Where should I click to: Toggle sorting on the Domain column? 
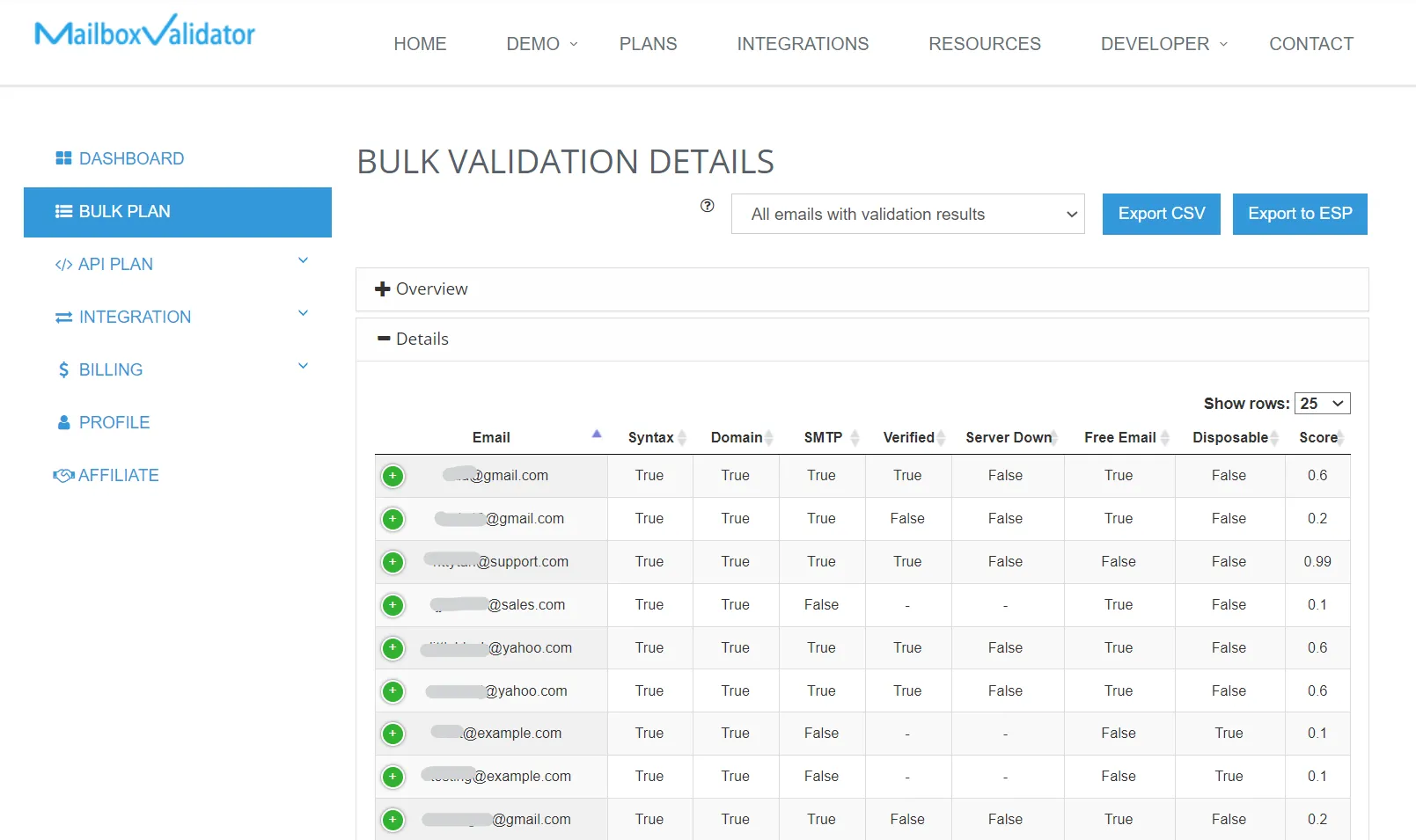(737, 437)
